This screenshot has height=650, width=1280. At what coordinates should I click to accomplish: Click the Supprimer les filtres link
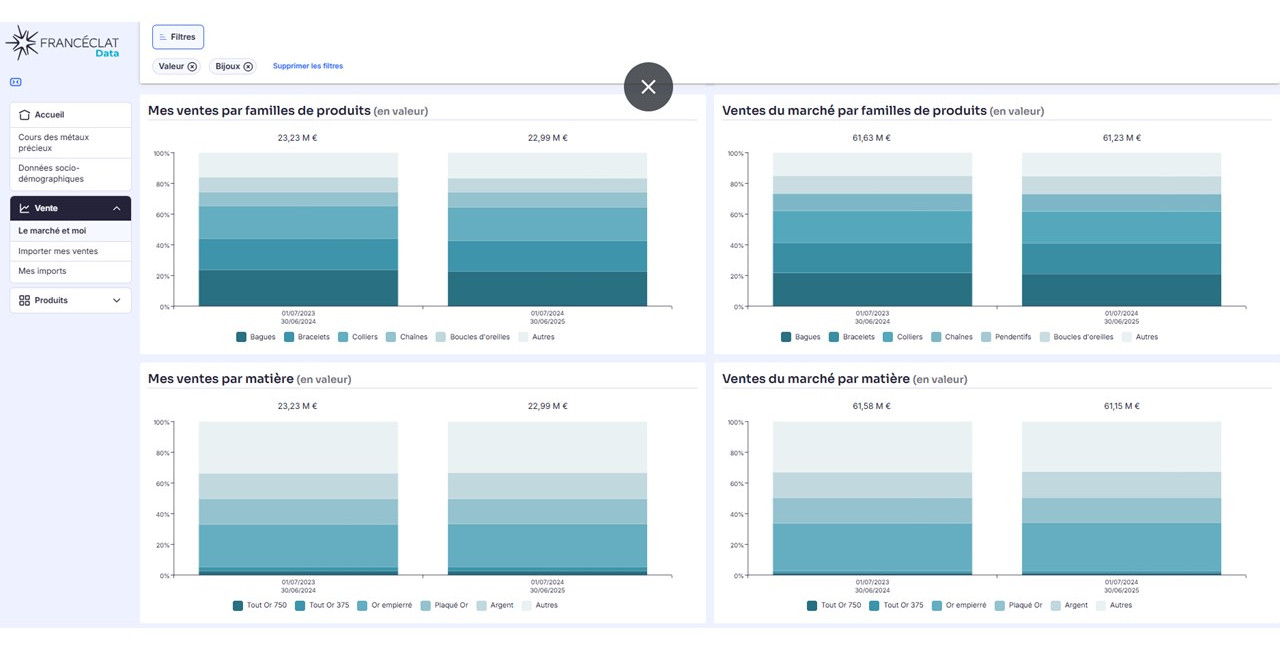pyautogui.click(x=308, y=66)
